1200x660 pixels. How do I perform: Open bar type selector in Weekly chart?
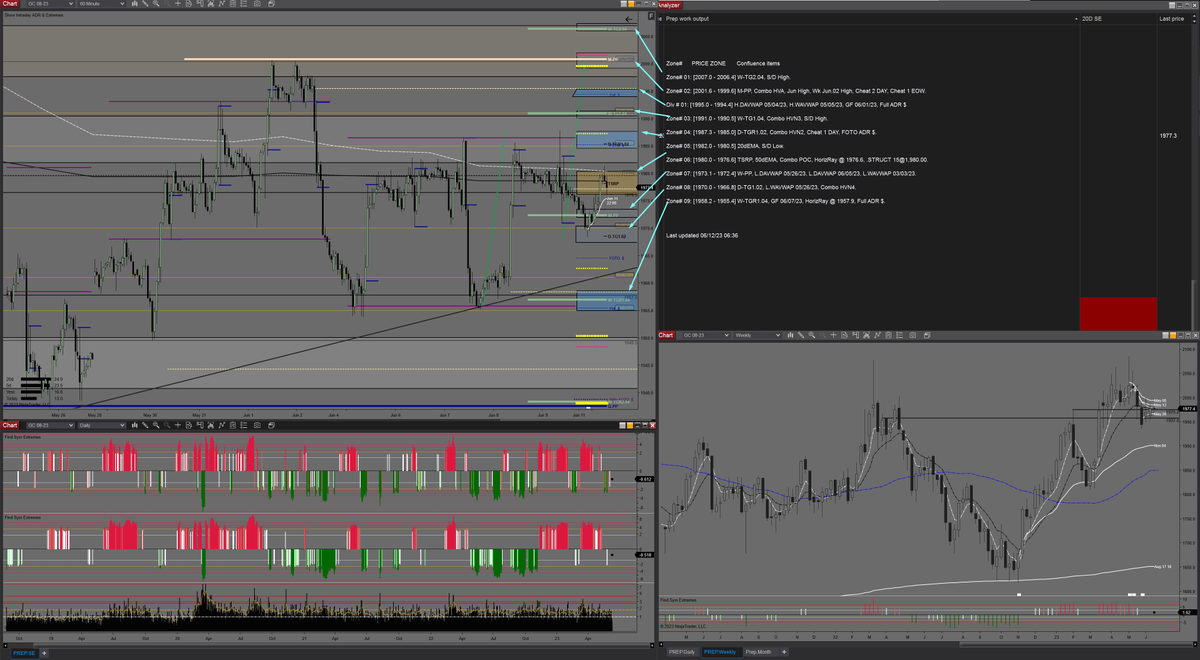(790, 334)
